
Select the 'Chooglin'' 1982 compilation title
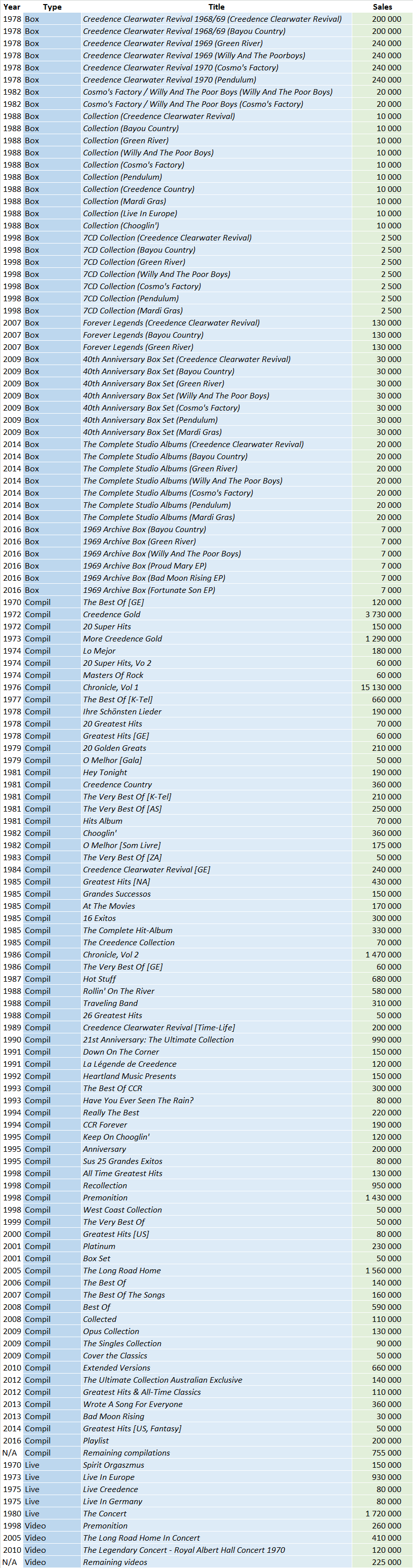click(x=100, y=833)
